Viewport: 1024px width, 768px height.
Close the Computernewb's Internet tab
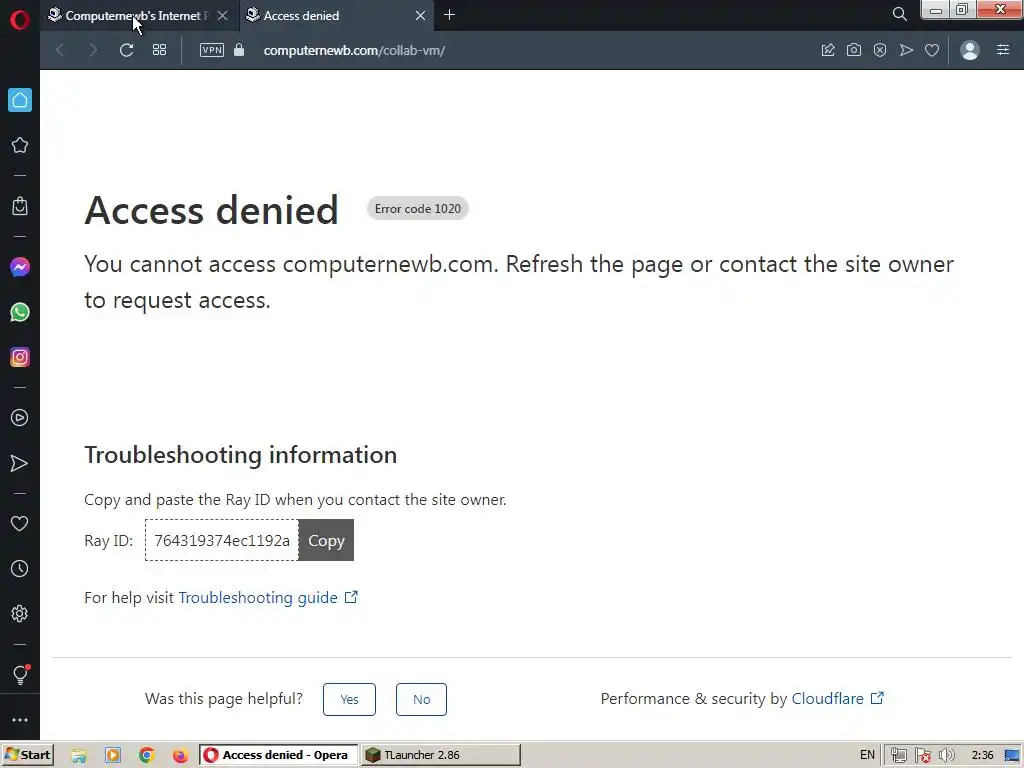point(223,15)
